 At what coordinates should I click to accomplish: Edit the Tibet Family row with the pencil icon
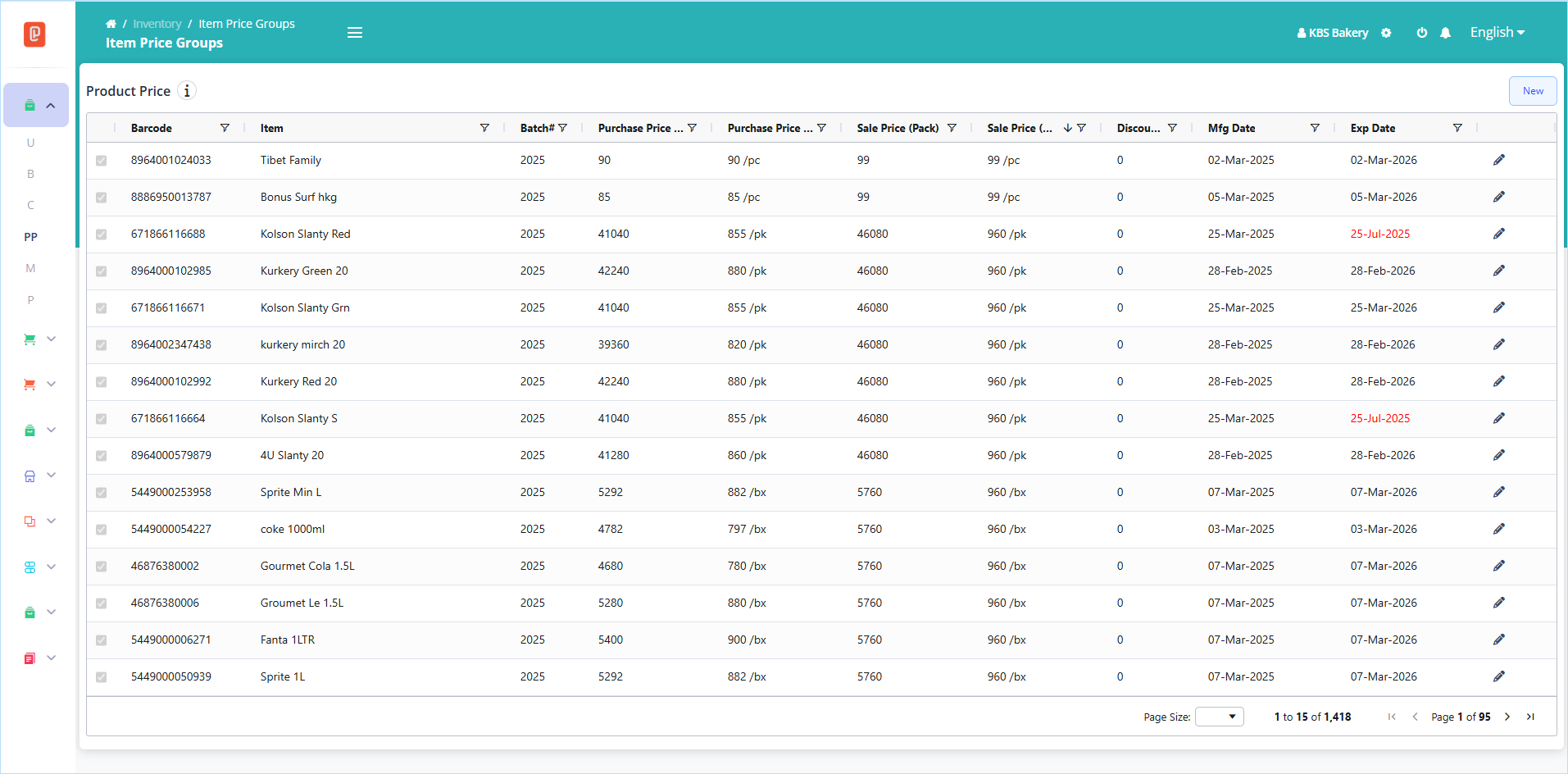pos(1498,160)
